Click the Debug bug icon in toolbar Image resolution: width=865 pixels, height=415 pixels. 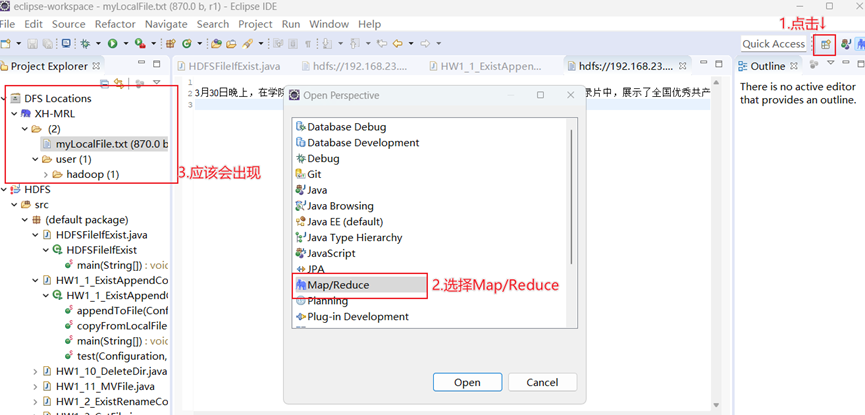[x=85, y=44]
